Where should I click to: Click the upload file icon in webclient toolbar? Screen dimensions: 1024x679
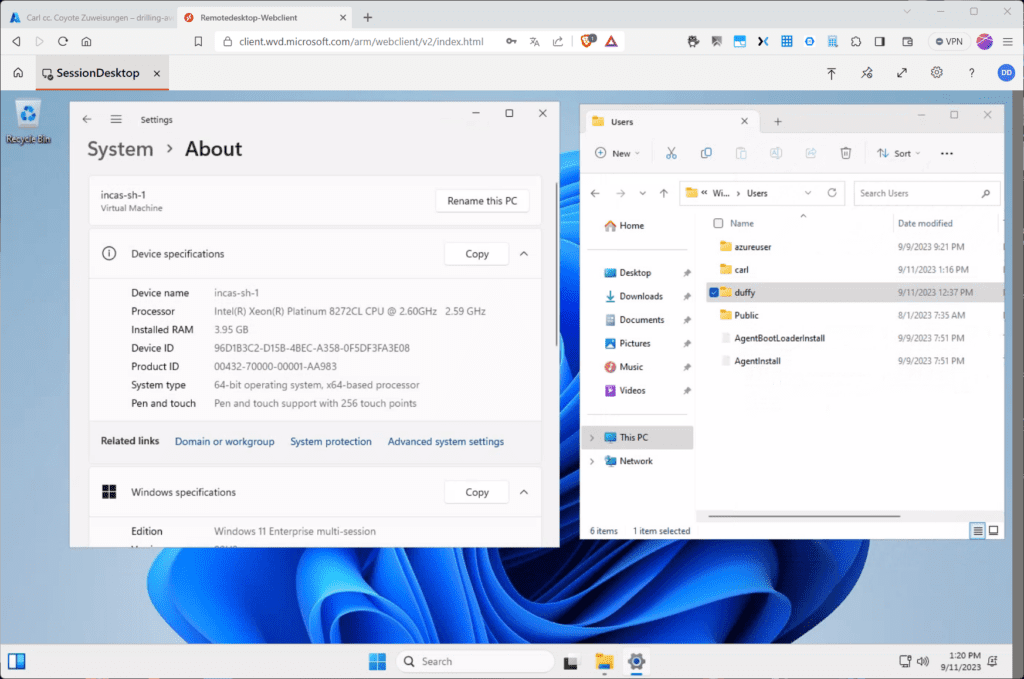(831, 73)
